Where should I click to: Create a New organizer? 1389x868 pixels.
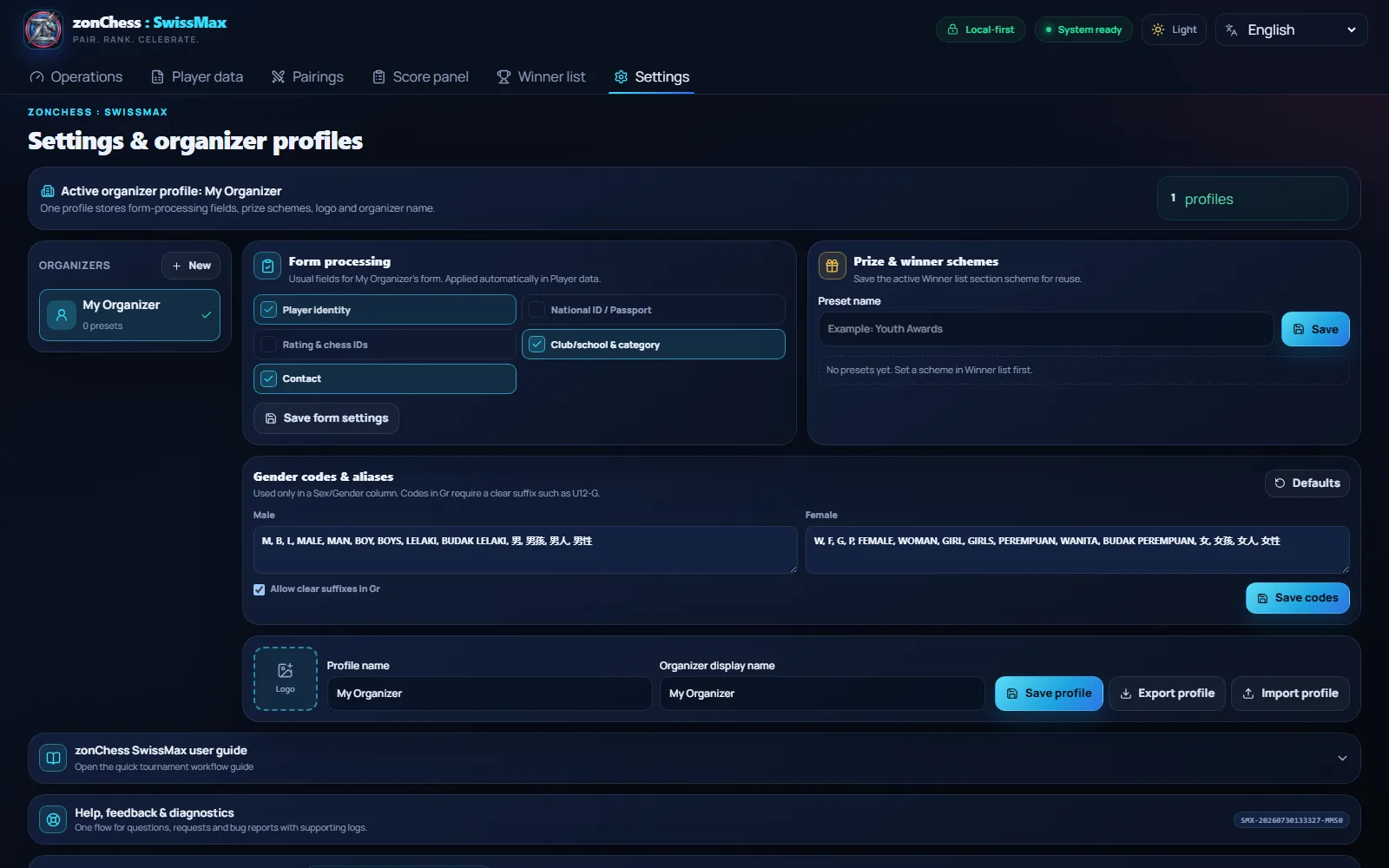pos(191,266)
